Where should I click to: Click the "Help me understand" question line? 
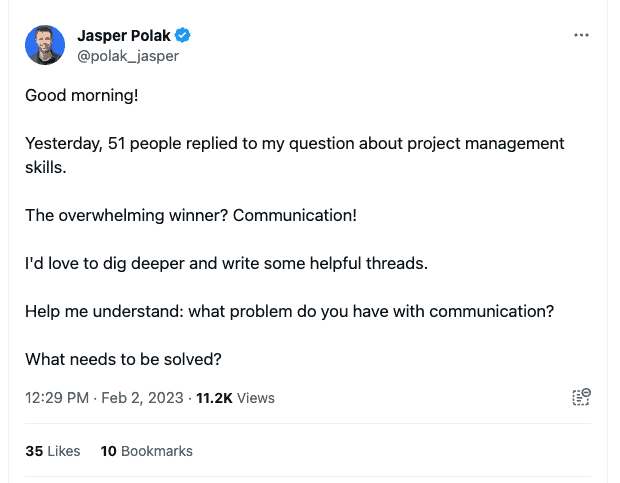(290, 312)
